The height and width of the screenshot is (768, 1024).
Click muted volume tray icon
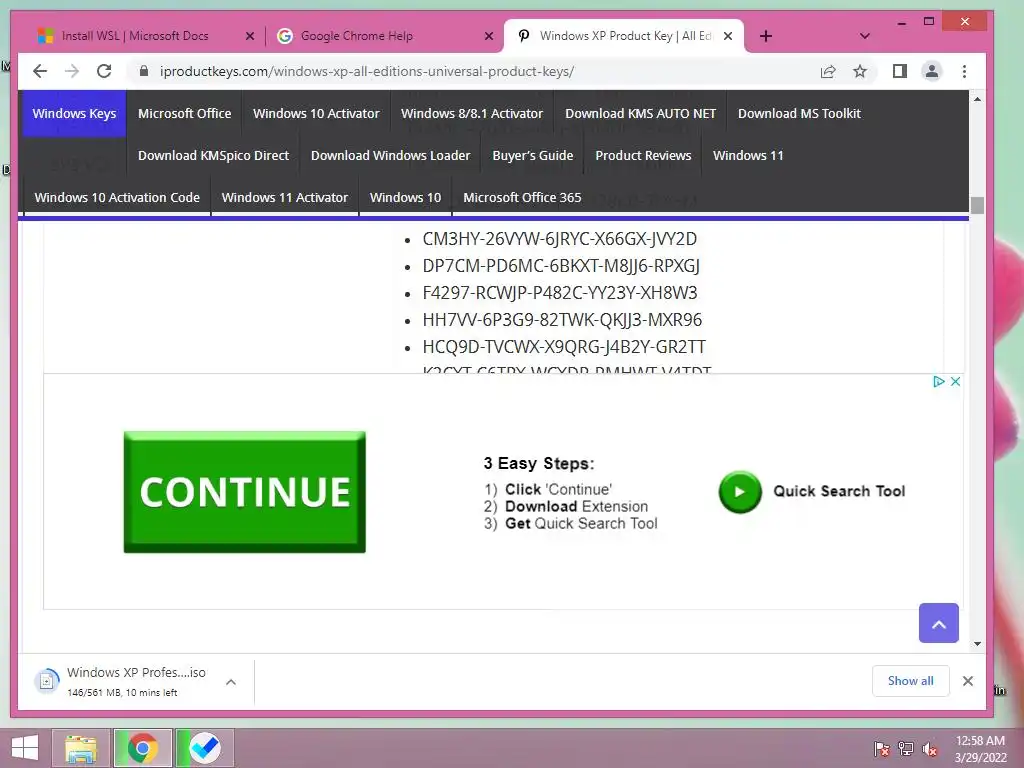coord(930,749)
